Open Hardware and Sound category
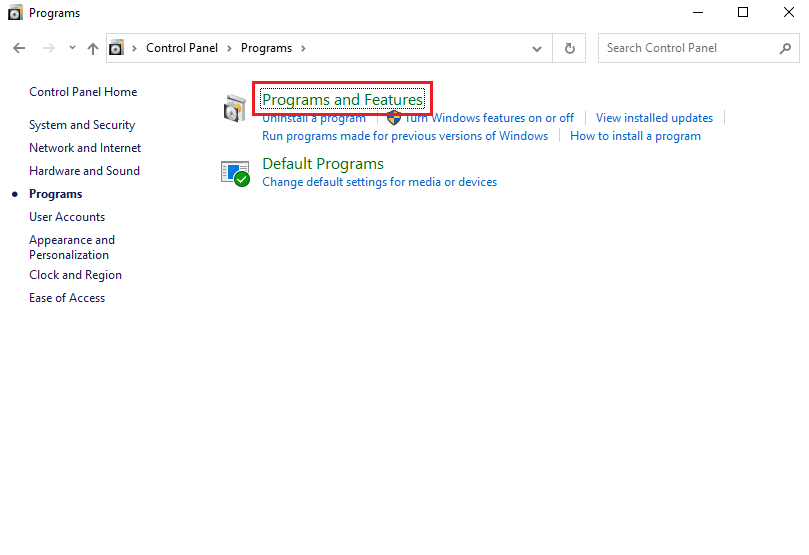Screen dimensions: 809x555 85,171
